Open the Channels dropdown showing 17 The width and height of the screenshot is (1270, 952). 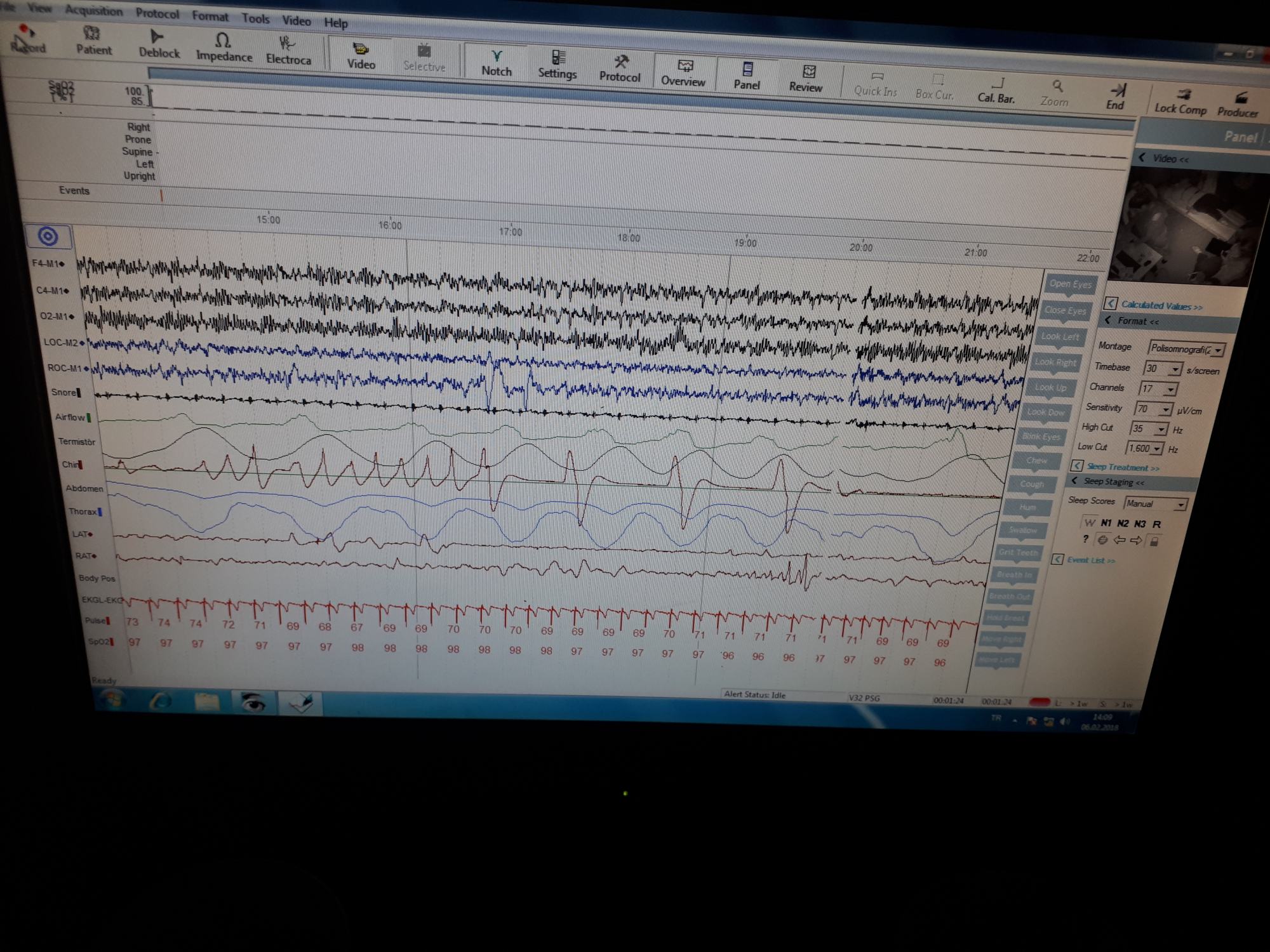pyautogui.click(x=1159, y=388)
